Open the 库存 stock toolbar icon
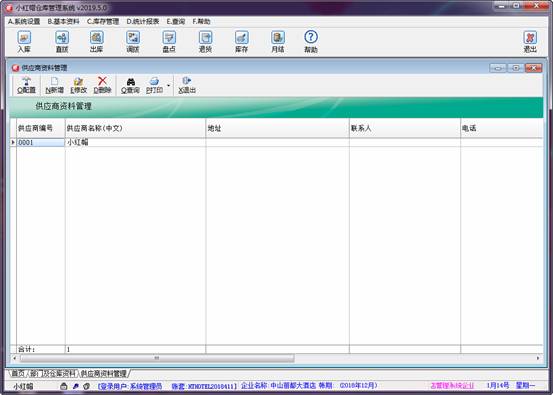553x395 pixels. [x=242, y=42]
